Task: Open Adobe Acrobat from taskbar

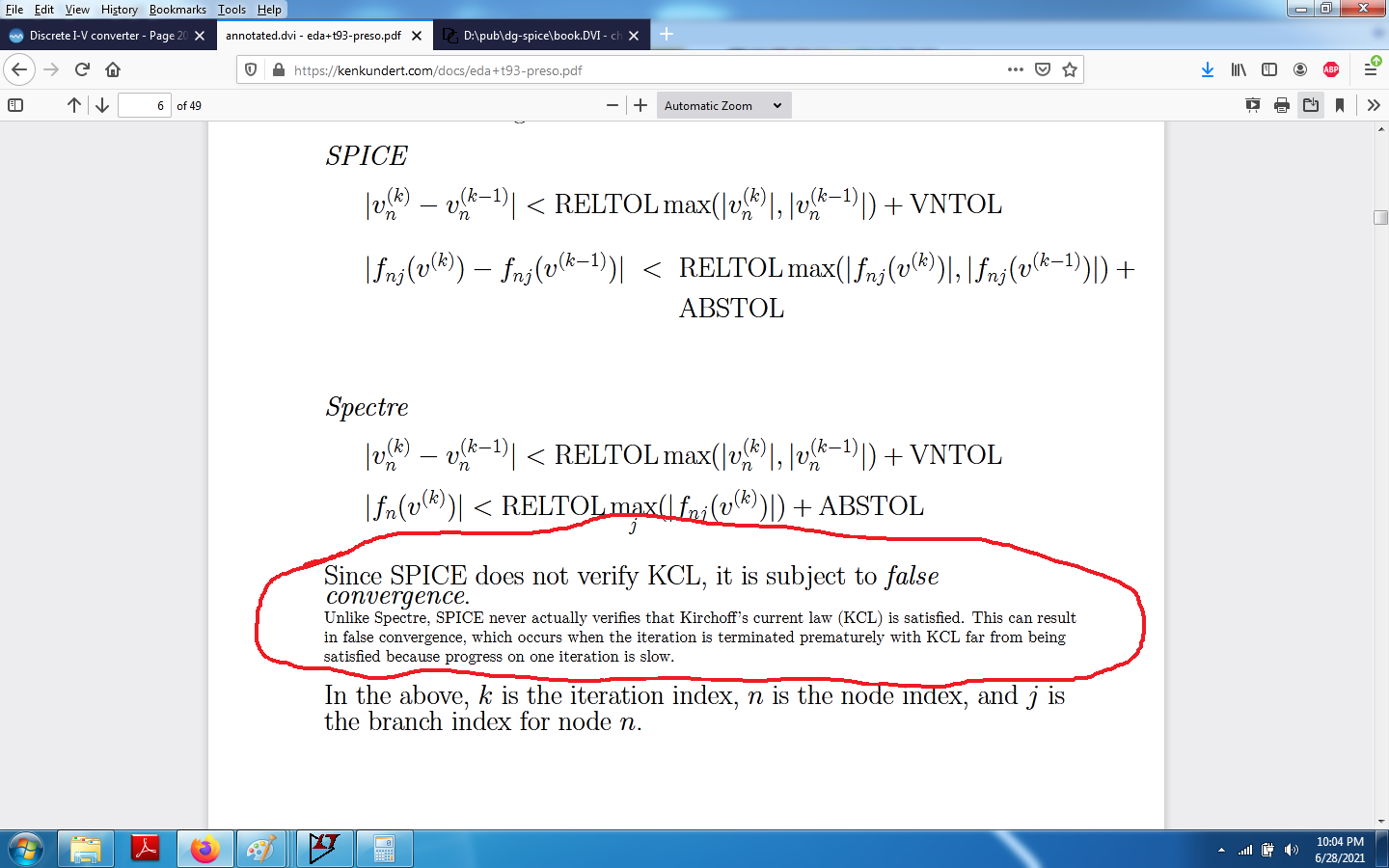Action: coord(146,850)
